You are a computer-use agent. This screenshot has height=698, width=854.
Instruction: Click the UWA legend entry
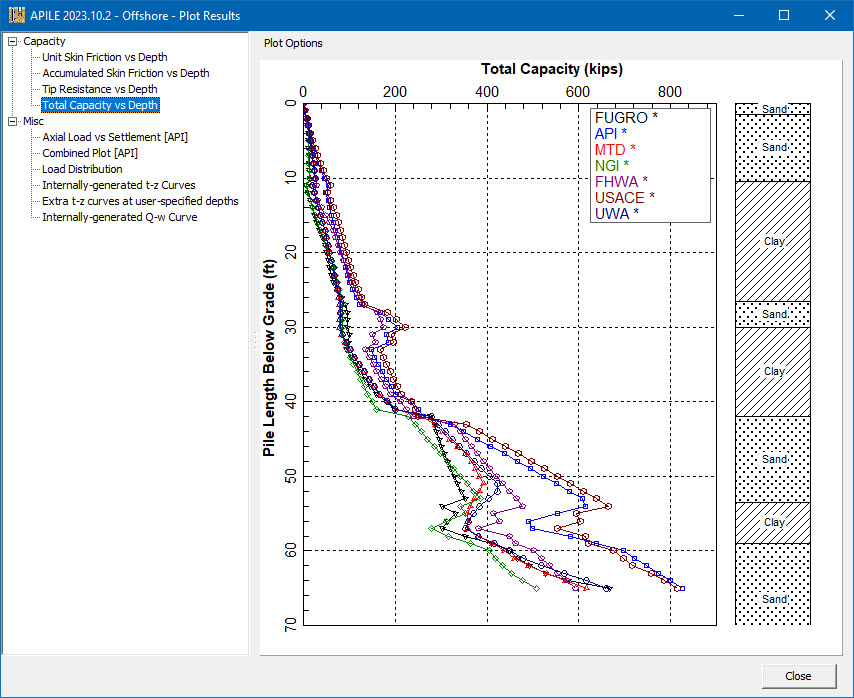pos(614,213)
